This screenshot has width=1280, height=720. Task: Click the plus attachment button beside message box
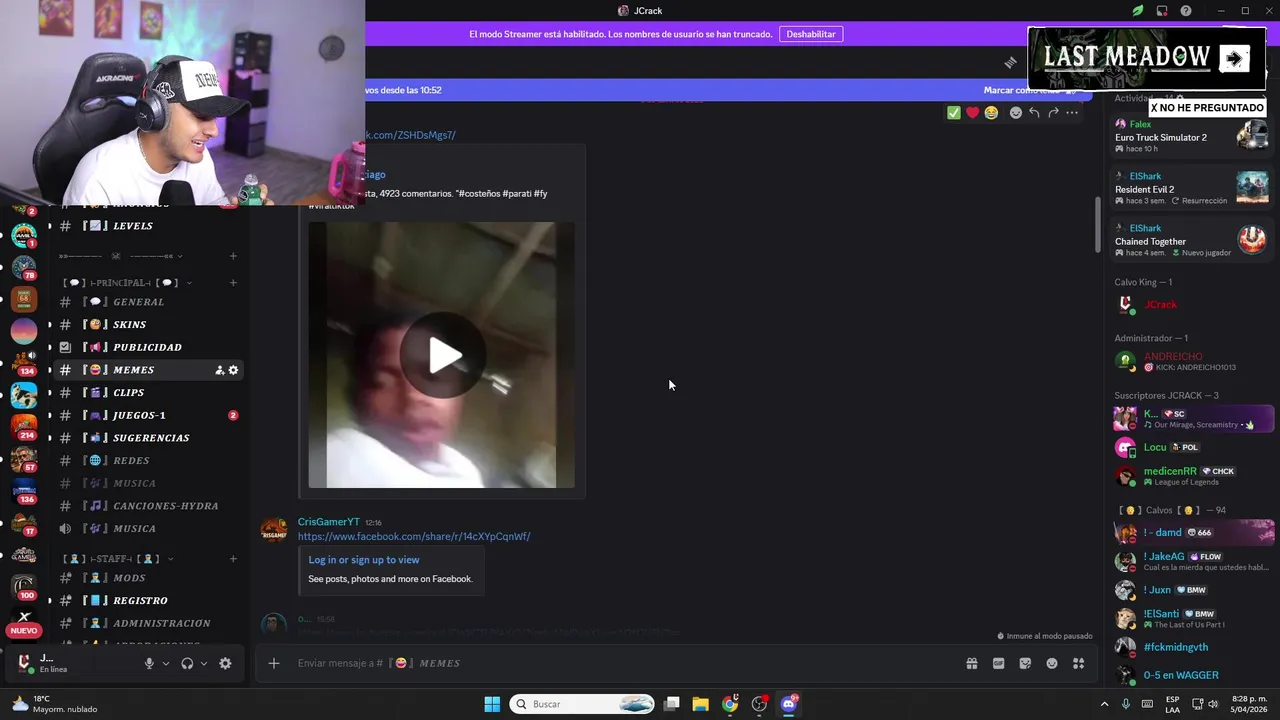click(273, 663)
